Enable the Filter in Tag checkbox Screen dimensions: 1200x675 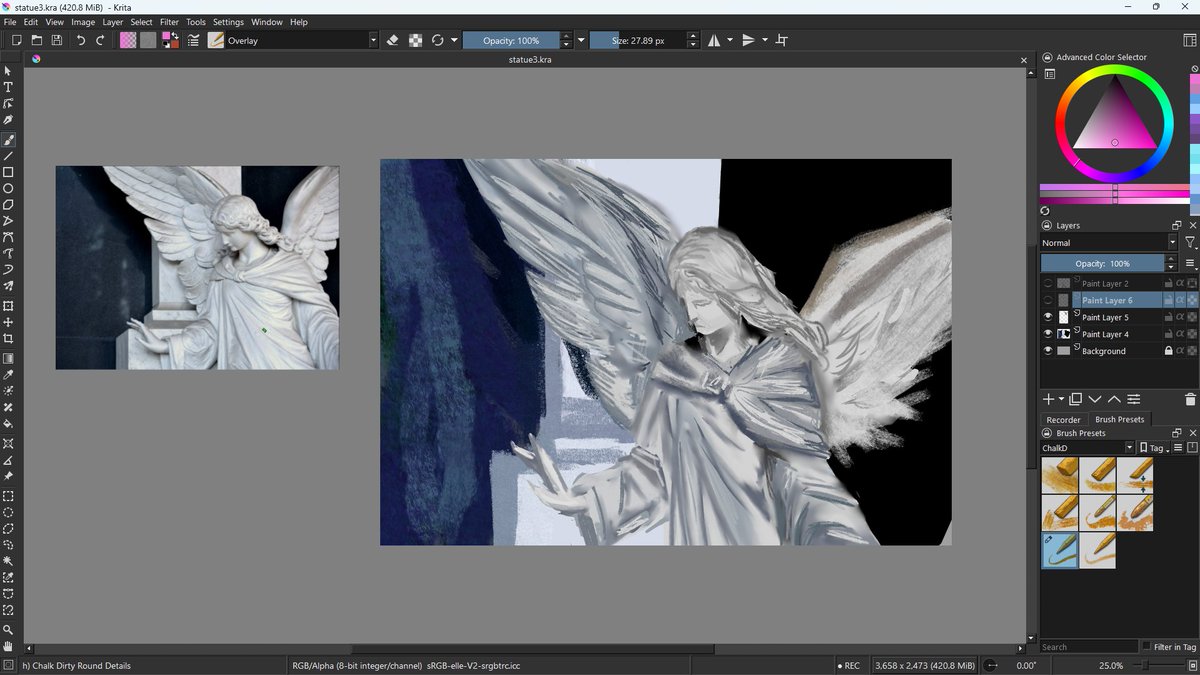tap(1146, 647)
